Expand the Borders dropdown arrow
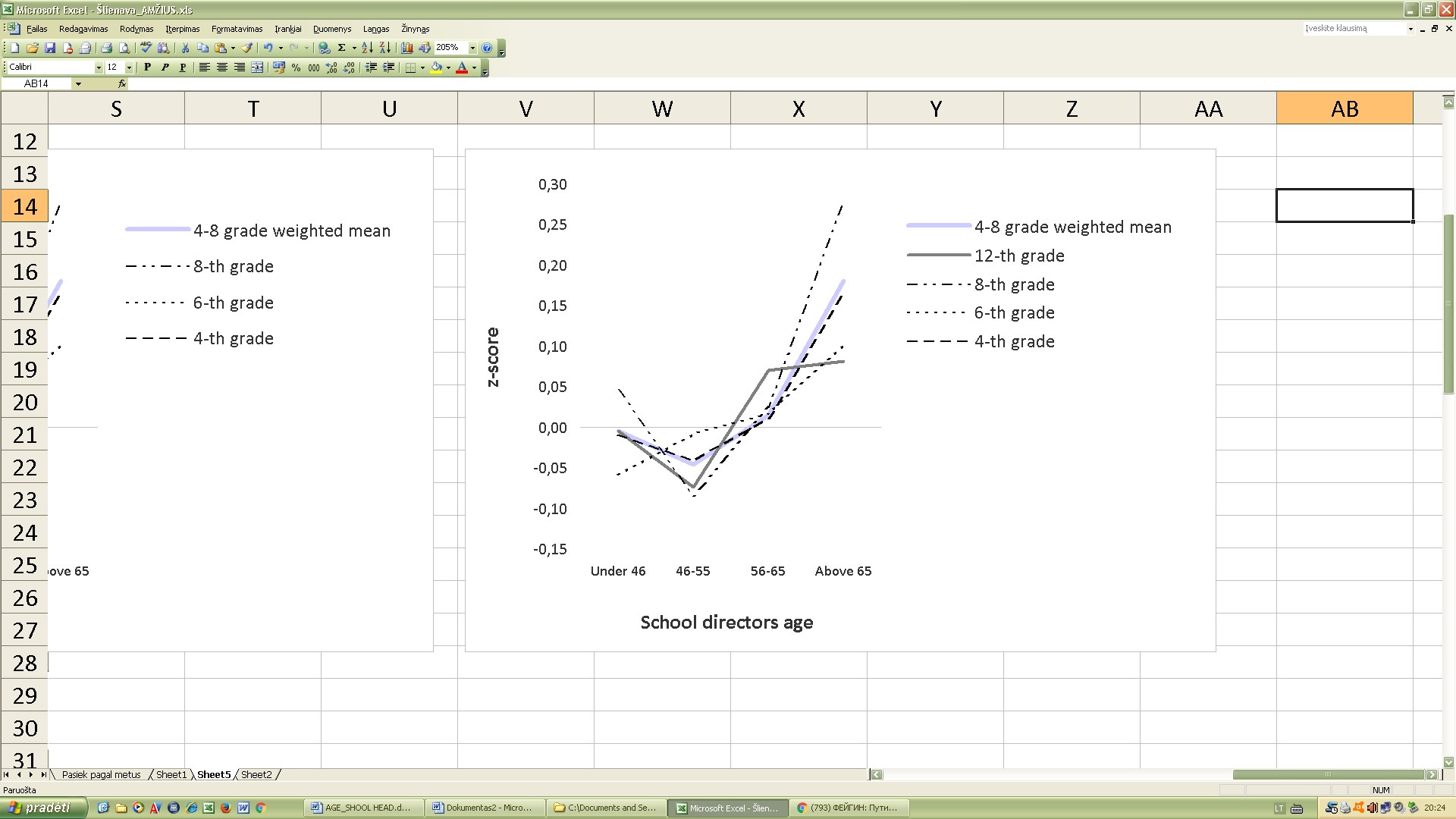Screen dimensions: 1456x819 422,67
